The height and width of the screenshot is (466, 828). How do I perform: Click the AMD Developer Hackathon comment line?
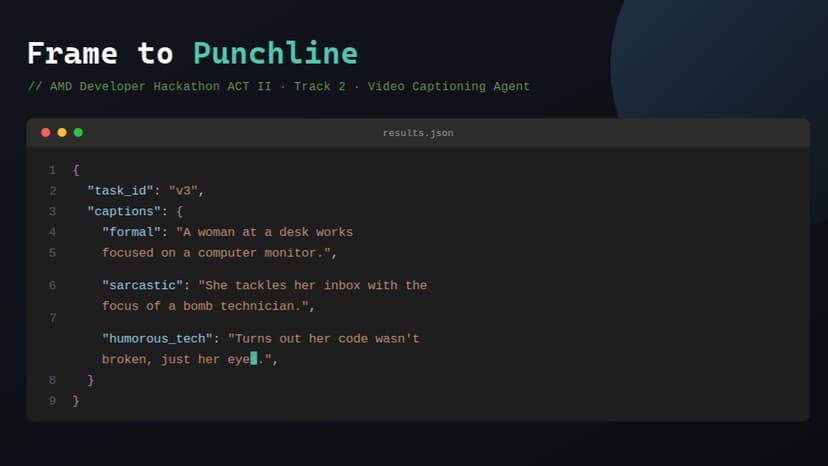tap(279, 87)
